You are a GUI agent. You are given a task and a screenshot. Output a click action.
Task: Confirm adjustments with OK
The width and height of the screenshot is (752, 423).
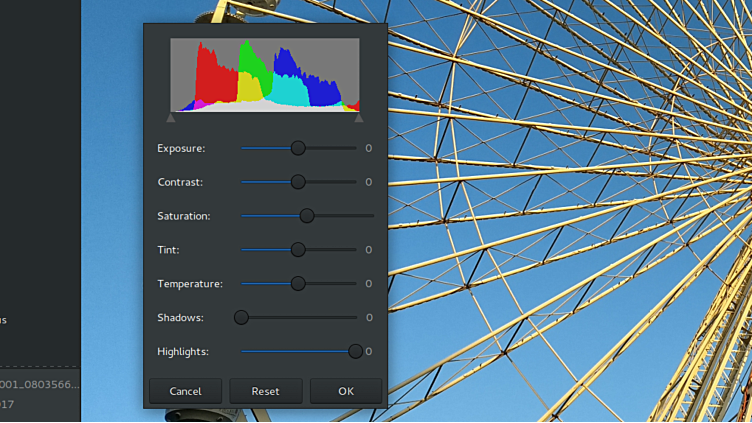point(345,391)
